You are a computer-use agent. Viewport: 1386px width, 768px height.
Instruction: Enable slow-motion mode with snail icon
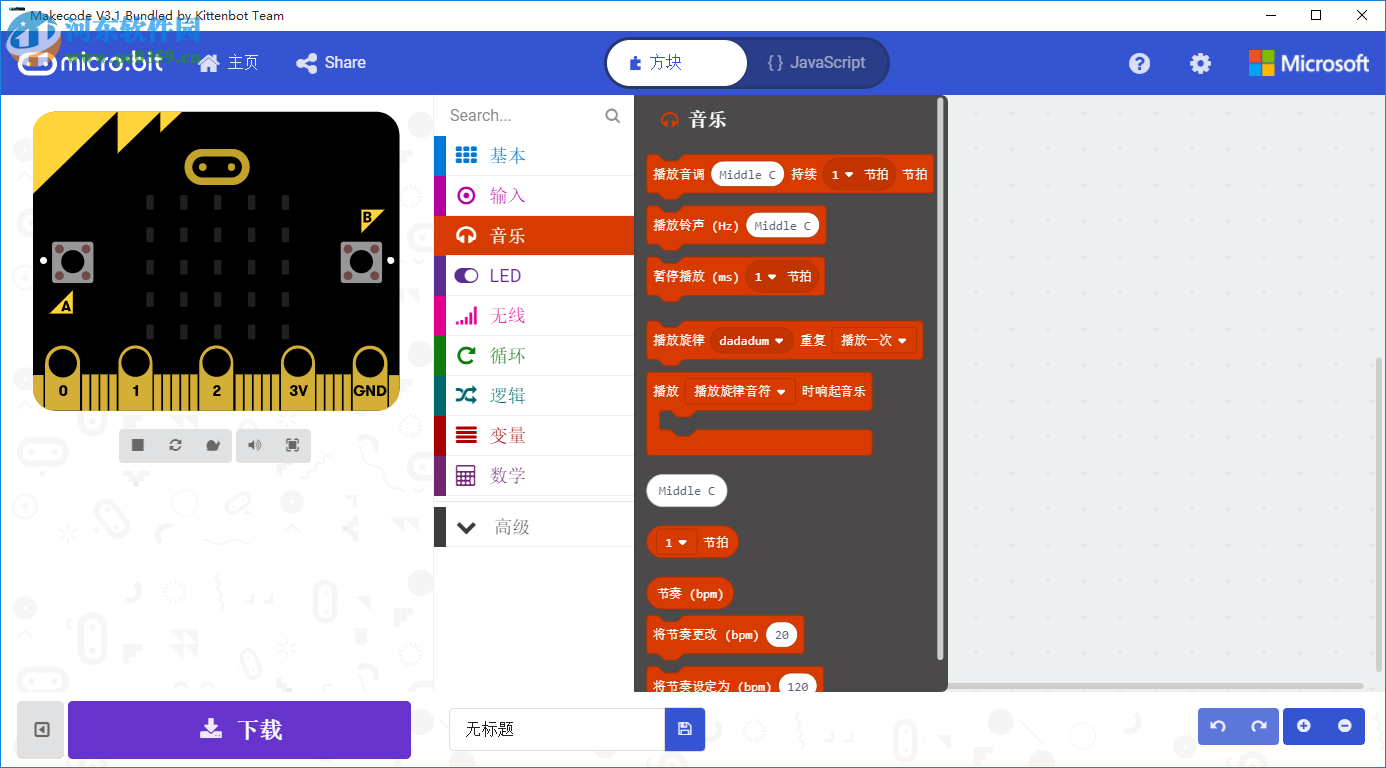[x=213, y=445]
